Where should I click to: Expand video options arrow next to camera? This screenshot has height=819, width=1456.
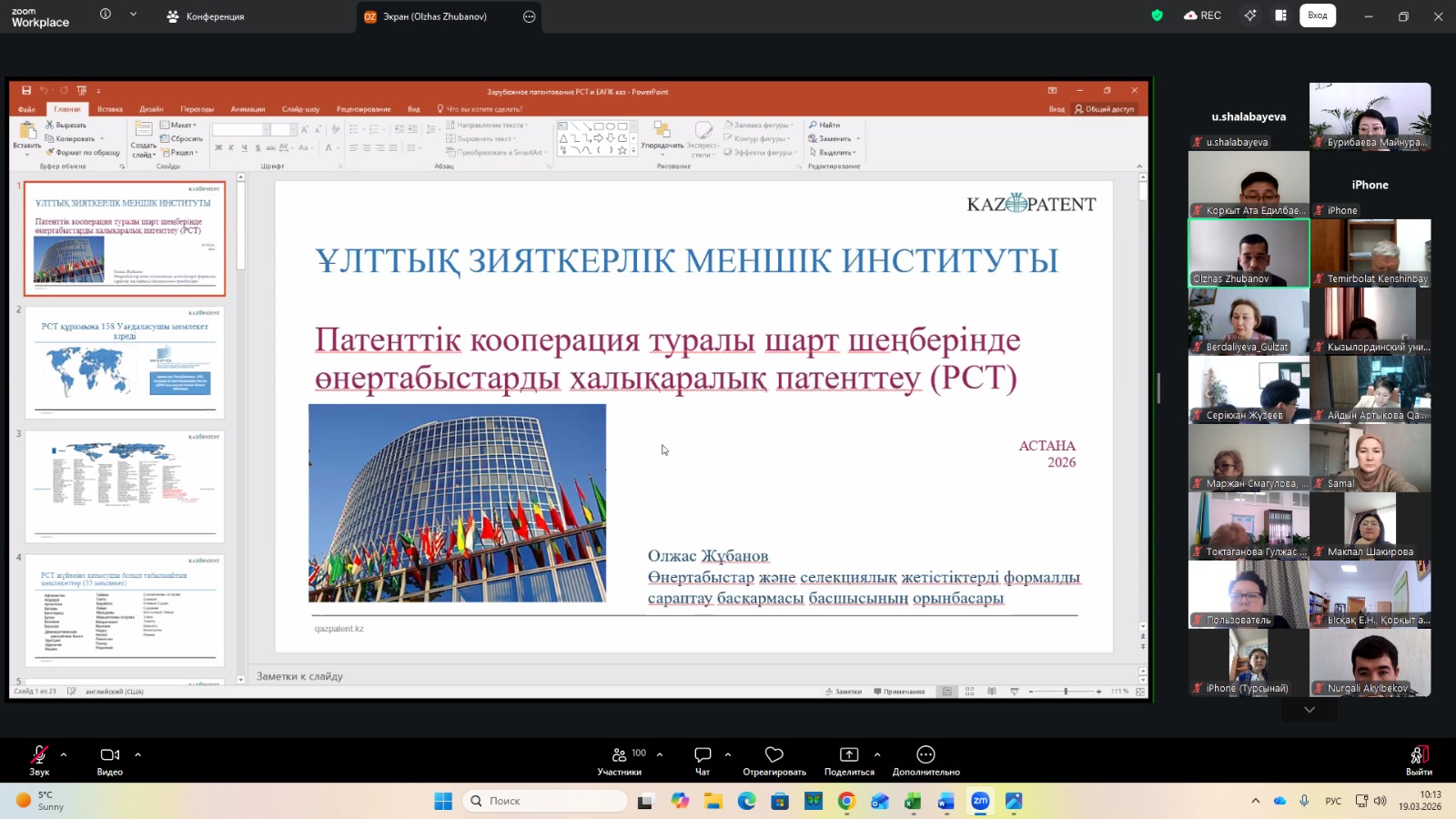(x=138, y=754)
